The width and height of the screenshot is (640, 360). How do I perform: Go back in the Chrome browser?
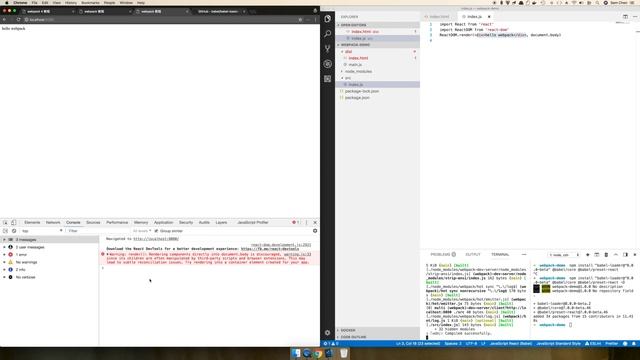4,20
